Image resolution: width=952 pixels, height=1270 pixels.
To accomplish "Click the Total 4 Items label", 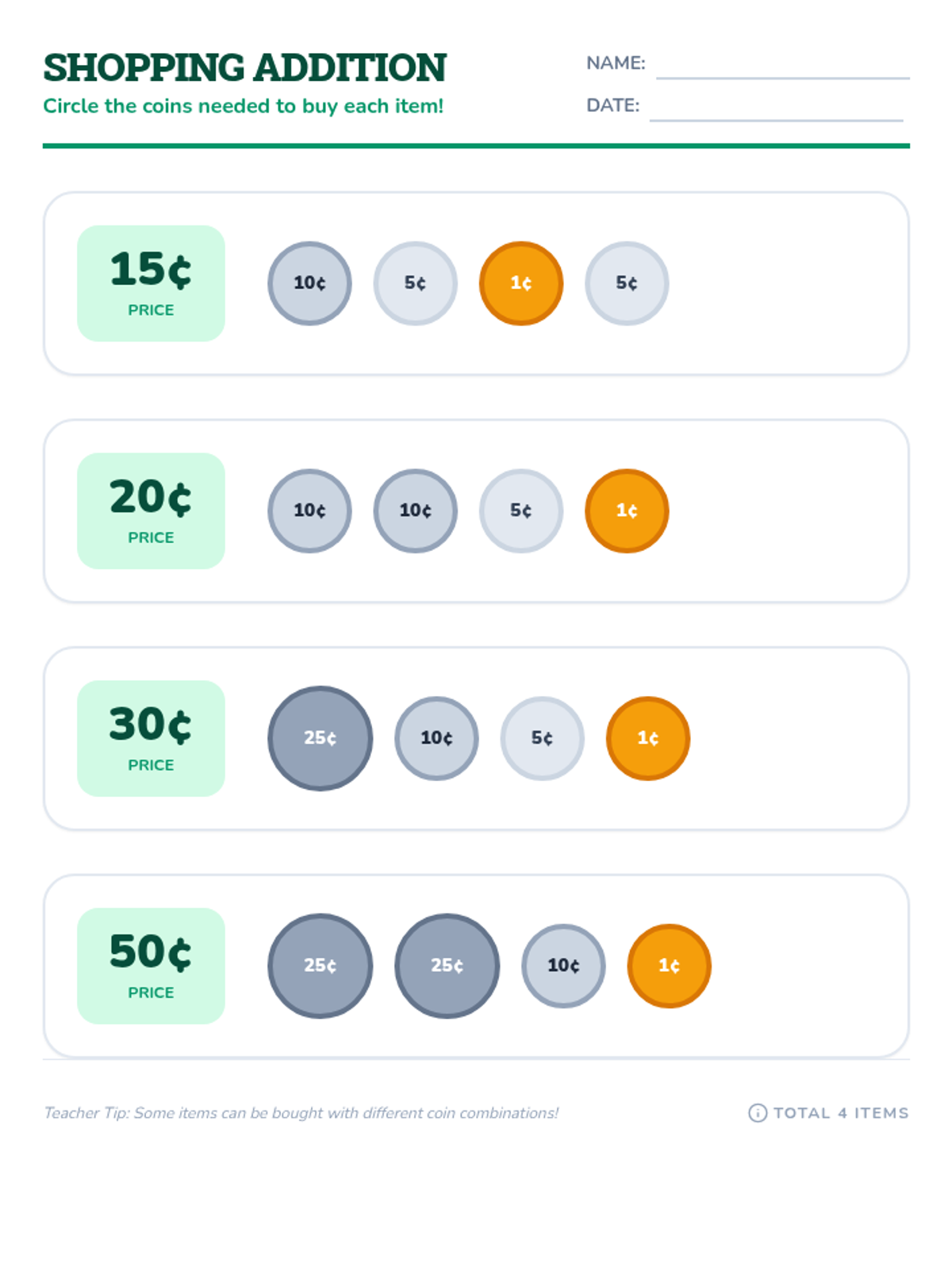I will tap(841, 1113).
